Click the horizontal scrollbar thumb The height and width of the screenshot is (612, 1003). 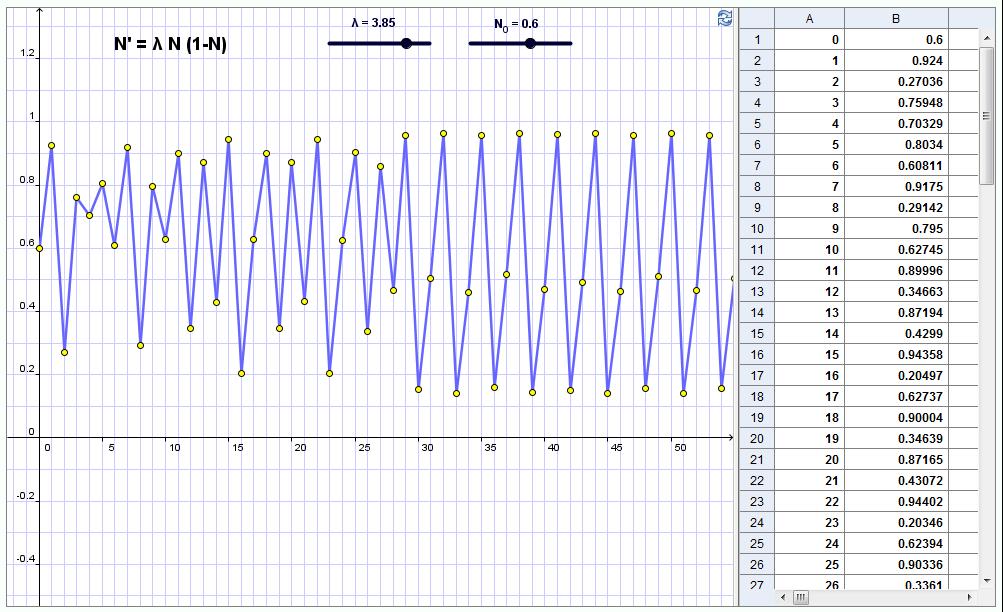801,597
